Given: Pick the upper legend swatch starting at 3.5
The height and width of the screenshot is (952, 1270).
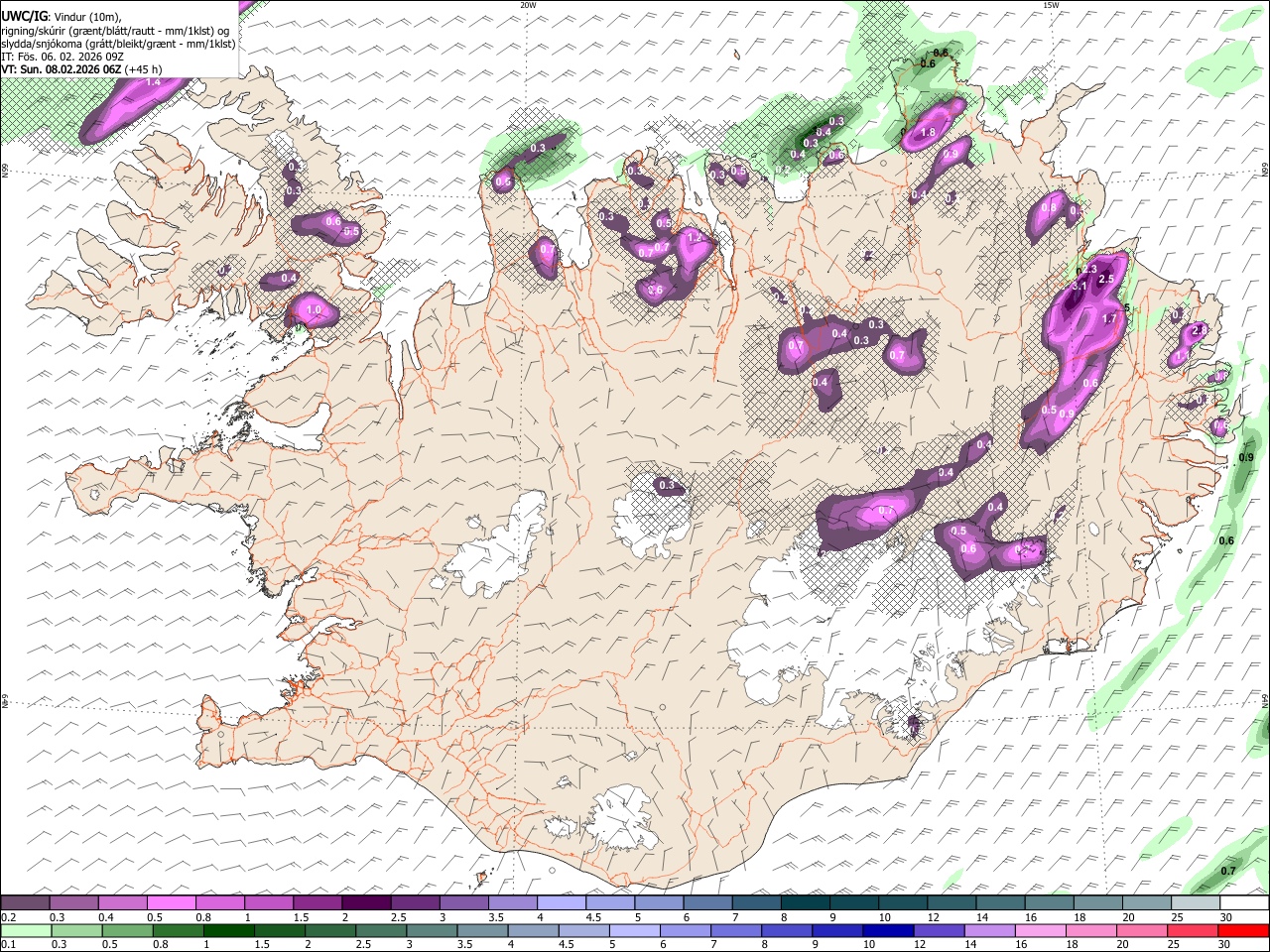Looking at the screenshot, I should 512,902.
